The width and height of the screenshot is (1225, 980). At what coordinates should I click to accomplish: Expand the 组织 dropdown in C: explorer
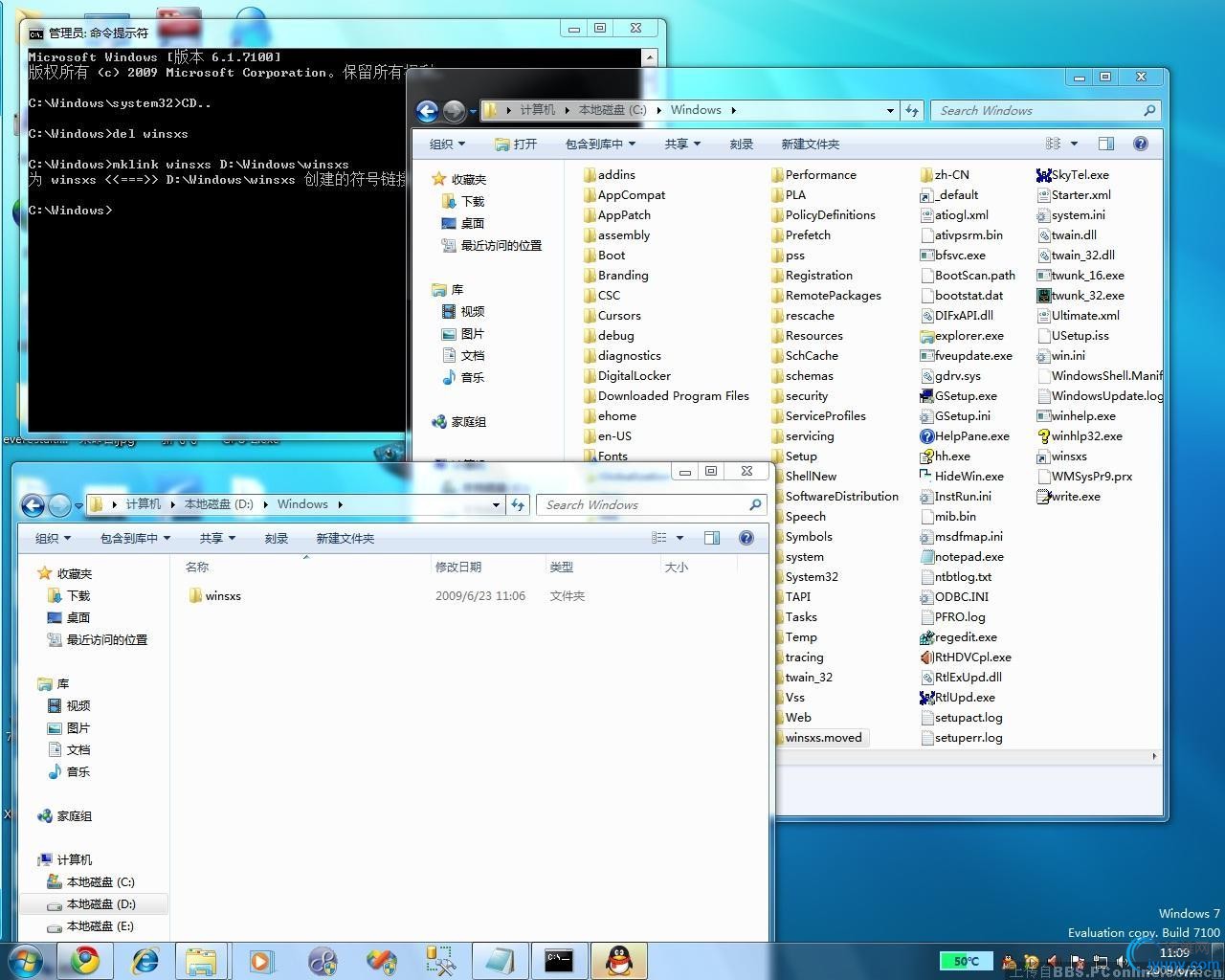coord(447,145)
